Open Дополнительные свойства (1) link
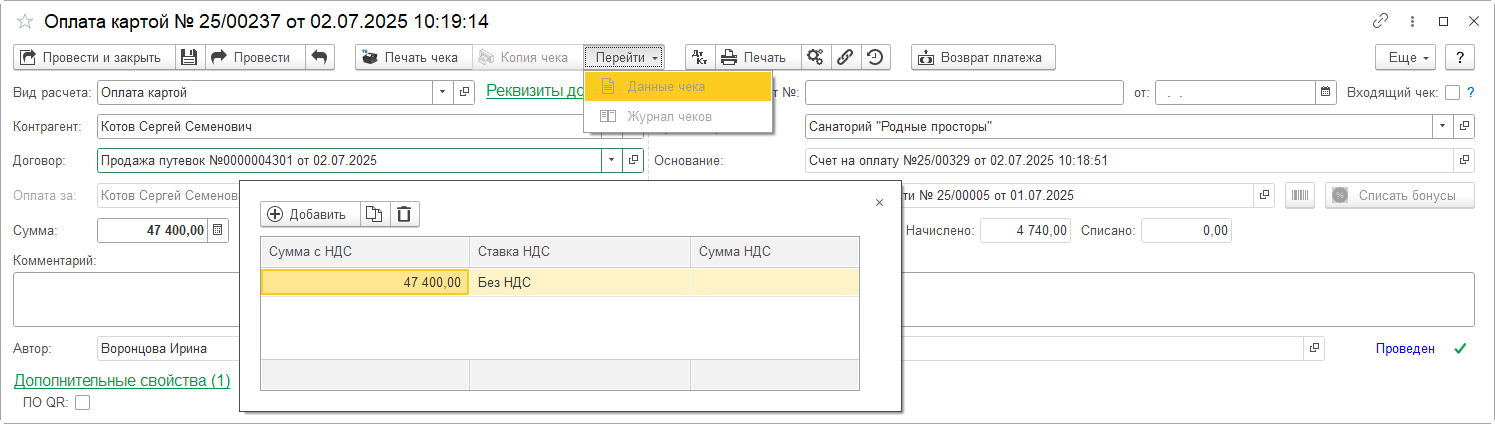The width and height of the screenshot is (1495, 424). coord(122,380)
